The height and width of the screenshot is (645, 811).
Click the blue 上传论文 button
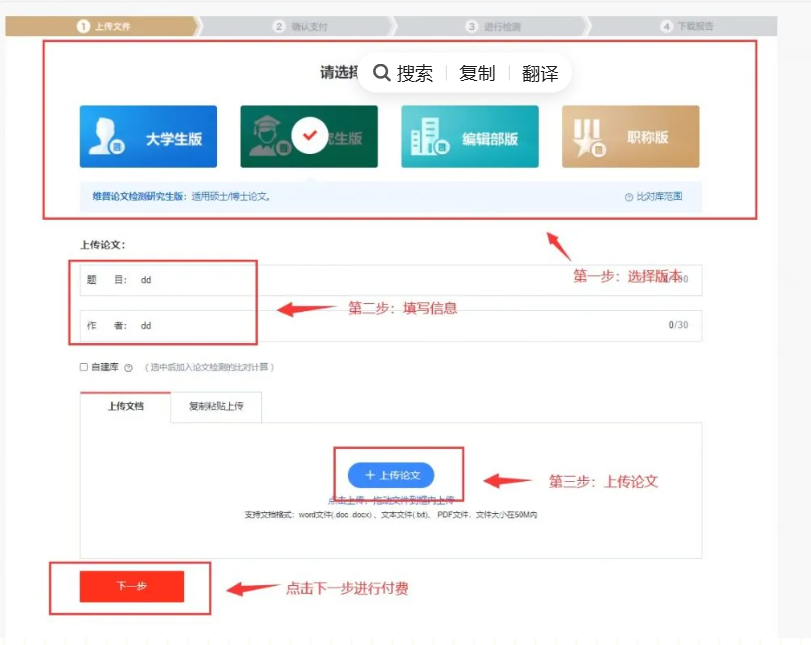click(391, 475)
